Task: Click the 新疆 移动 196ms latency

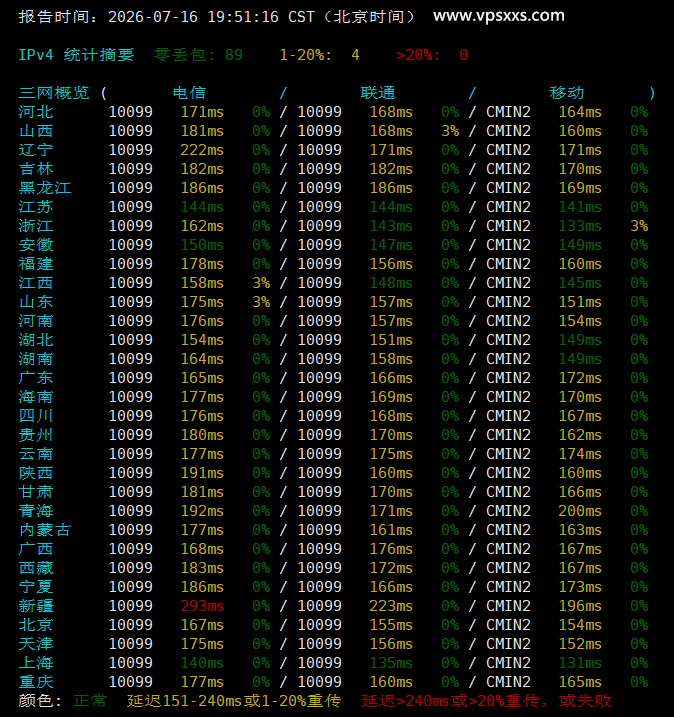Action: point(580,606)
